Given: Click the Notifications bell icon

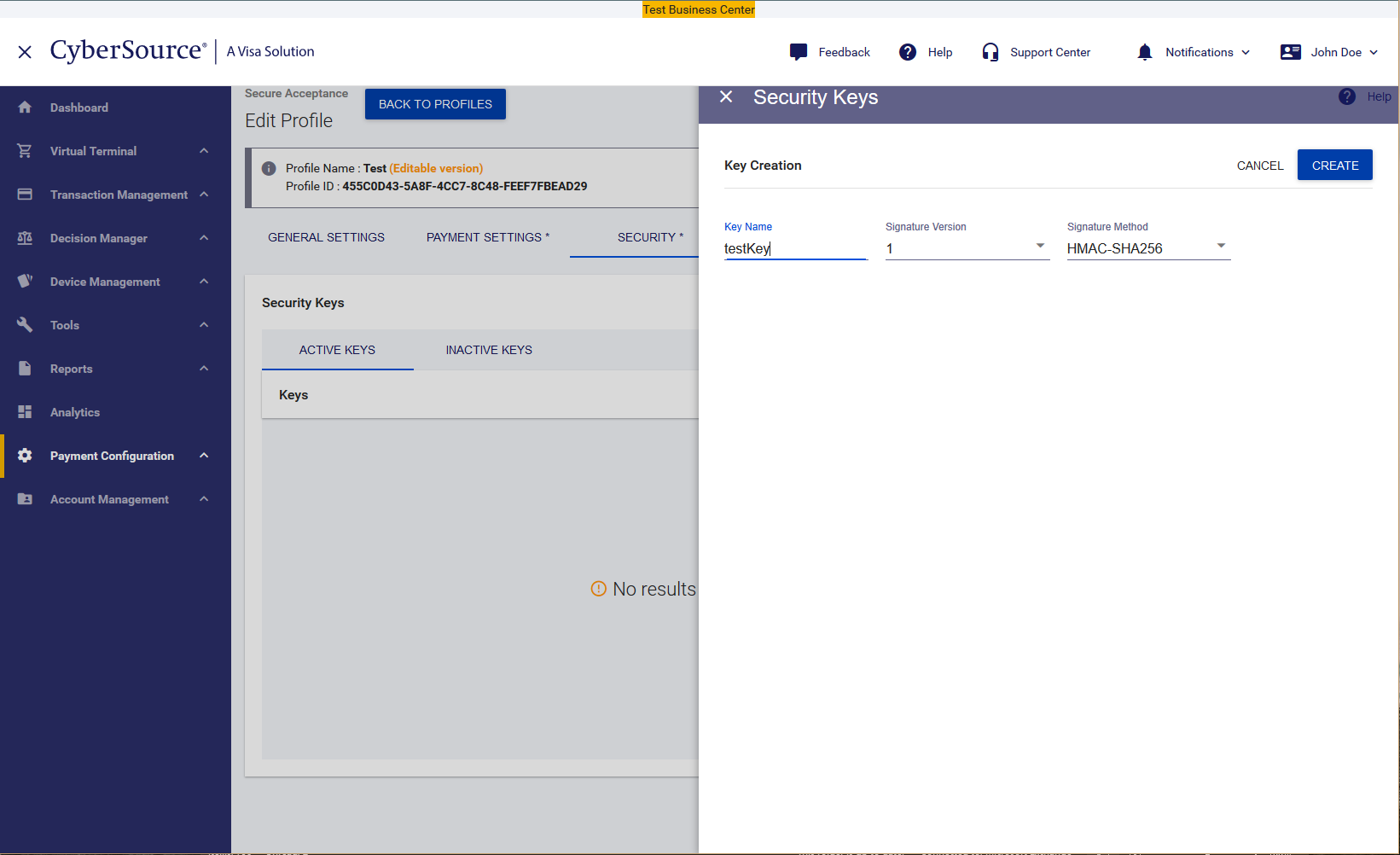Looking at the screenshot, I should pyautogui.click(x=1145, y=52).
